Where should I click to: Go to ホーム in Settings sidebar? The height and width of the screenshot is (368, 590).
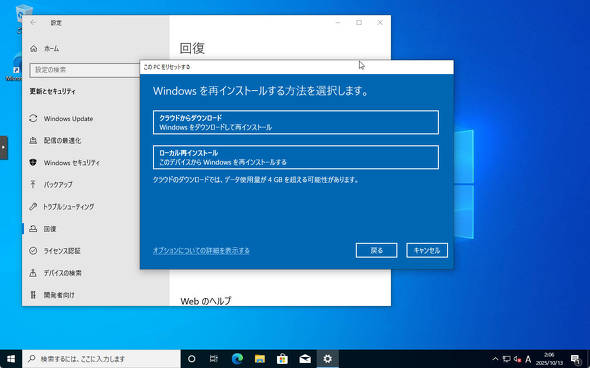pyautogui.click(x=52, y=49)
